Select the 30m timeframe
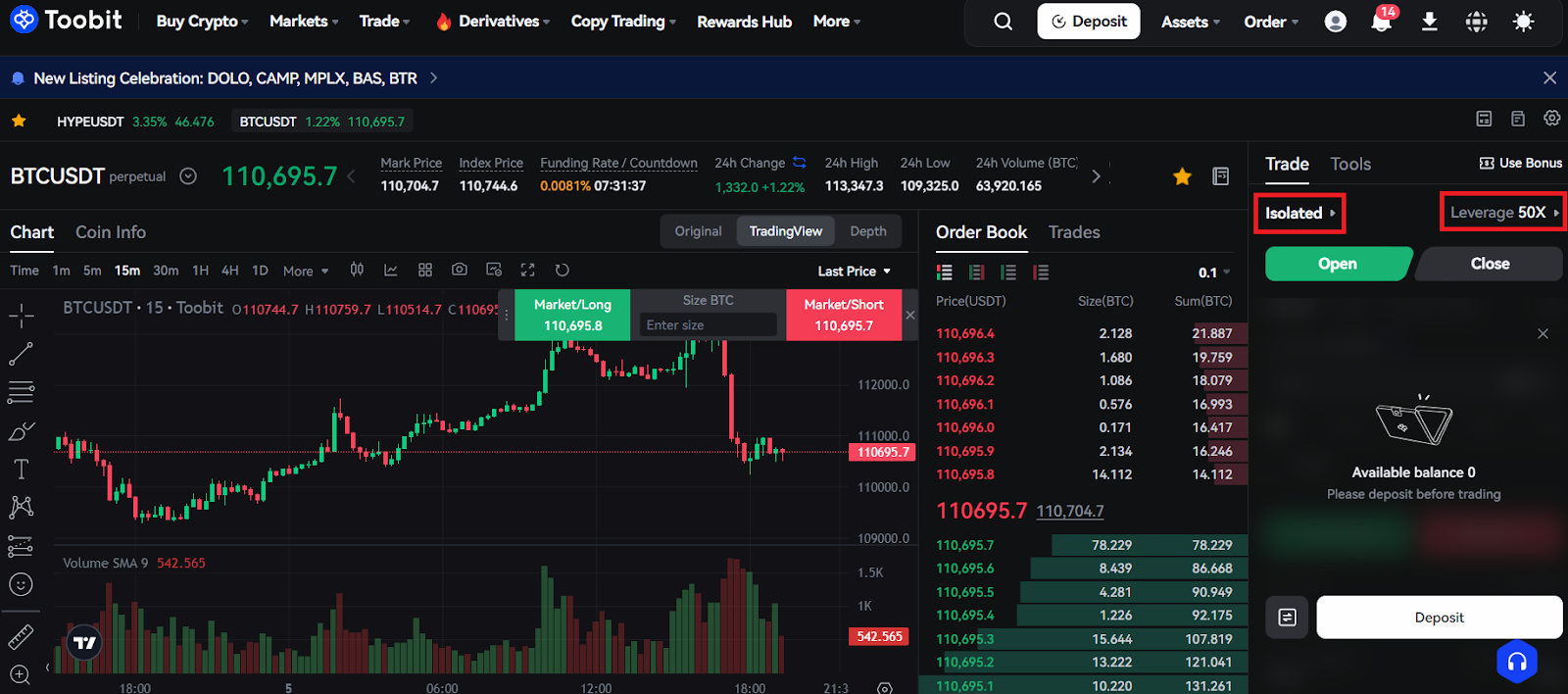The height and width of the screenshot is (694, 1568). pos(166,271)
